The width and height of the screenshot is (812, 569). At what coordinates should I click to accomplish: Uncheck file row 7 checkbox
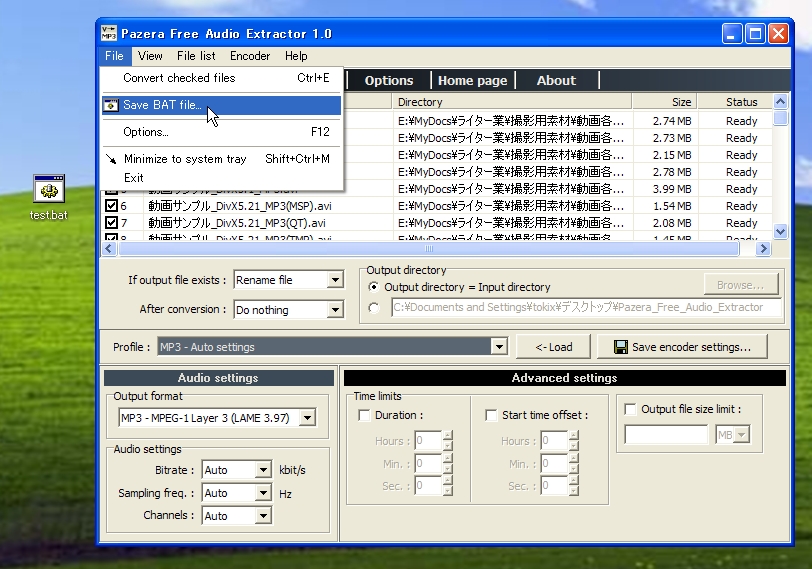(x=111, y=223)
